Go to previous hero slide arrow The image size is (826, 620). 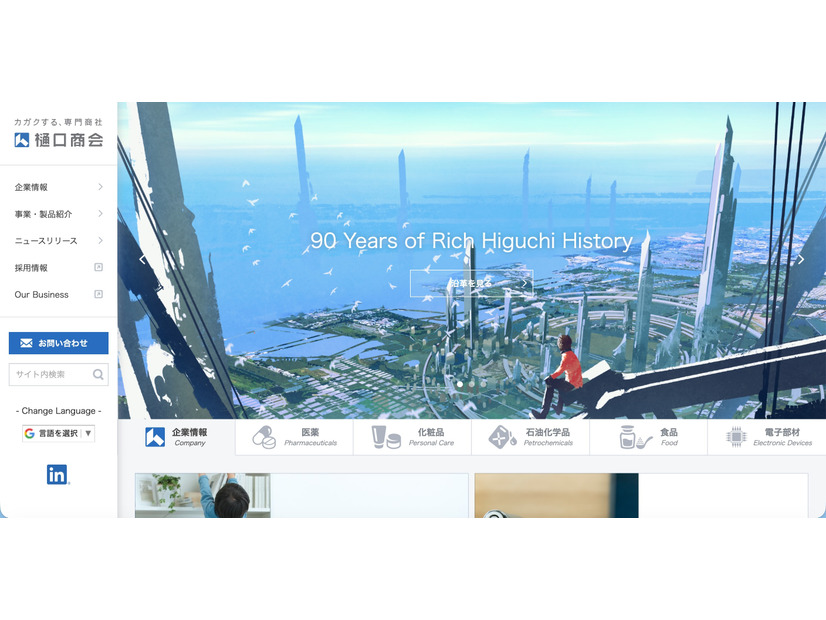[142, 259]
